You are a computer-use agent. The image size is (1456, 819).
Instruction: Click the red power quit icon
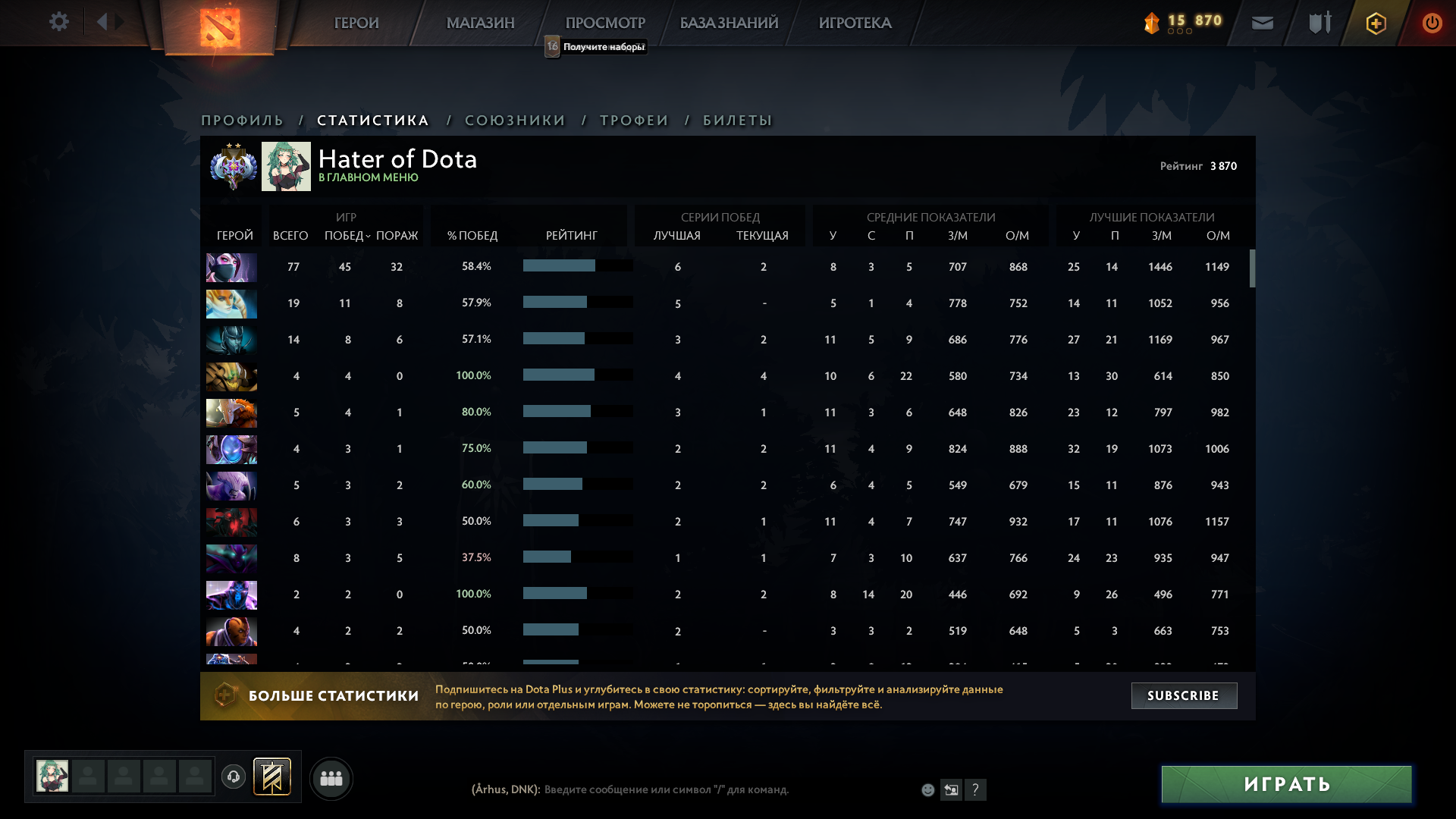click(x=1432, y=24)
